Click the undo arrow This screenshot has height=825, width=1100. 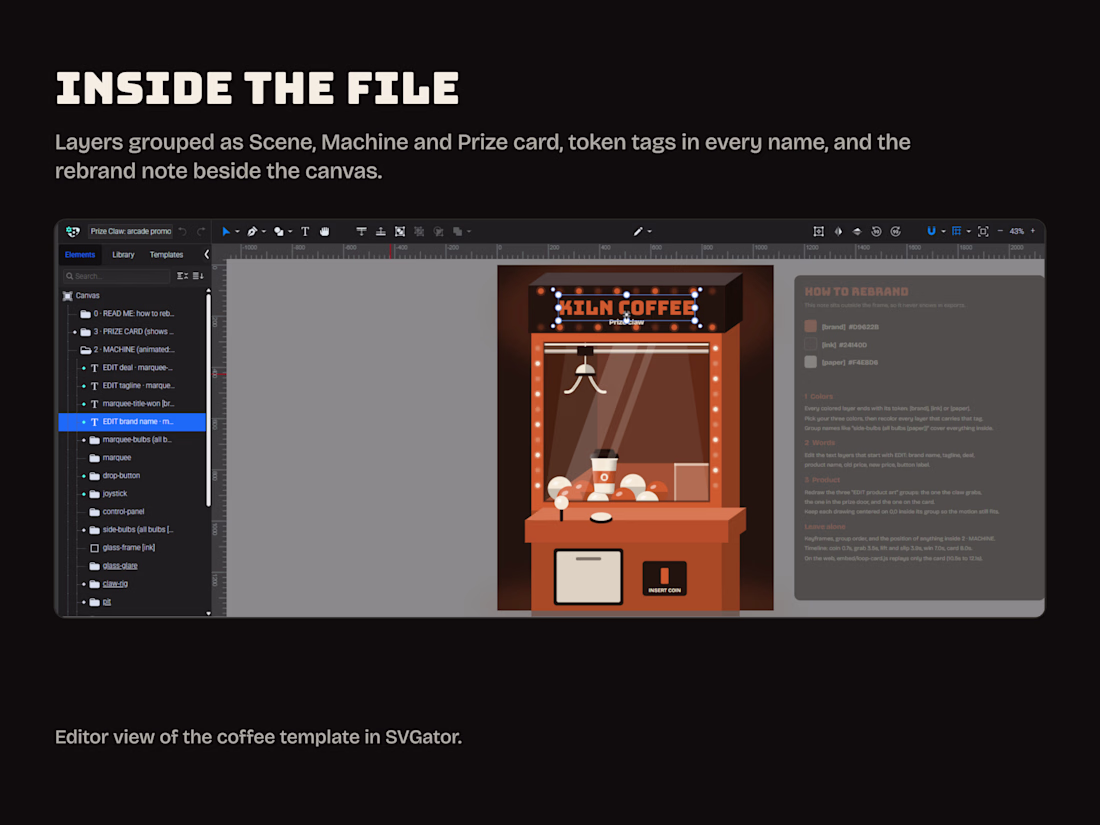(x=182, y=232)
